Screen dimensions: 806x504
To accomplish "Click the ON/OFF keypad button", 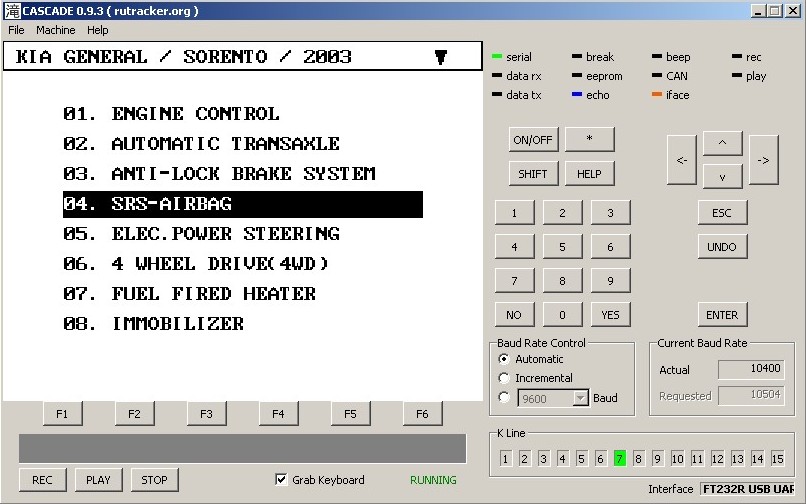I will tap(533, 140).
